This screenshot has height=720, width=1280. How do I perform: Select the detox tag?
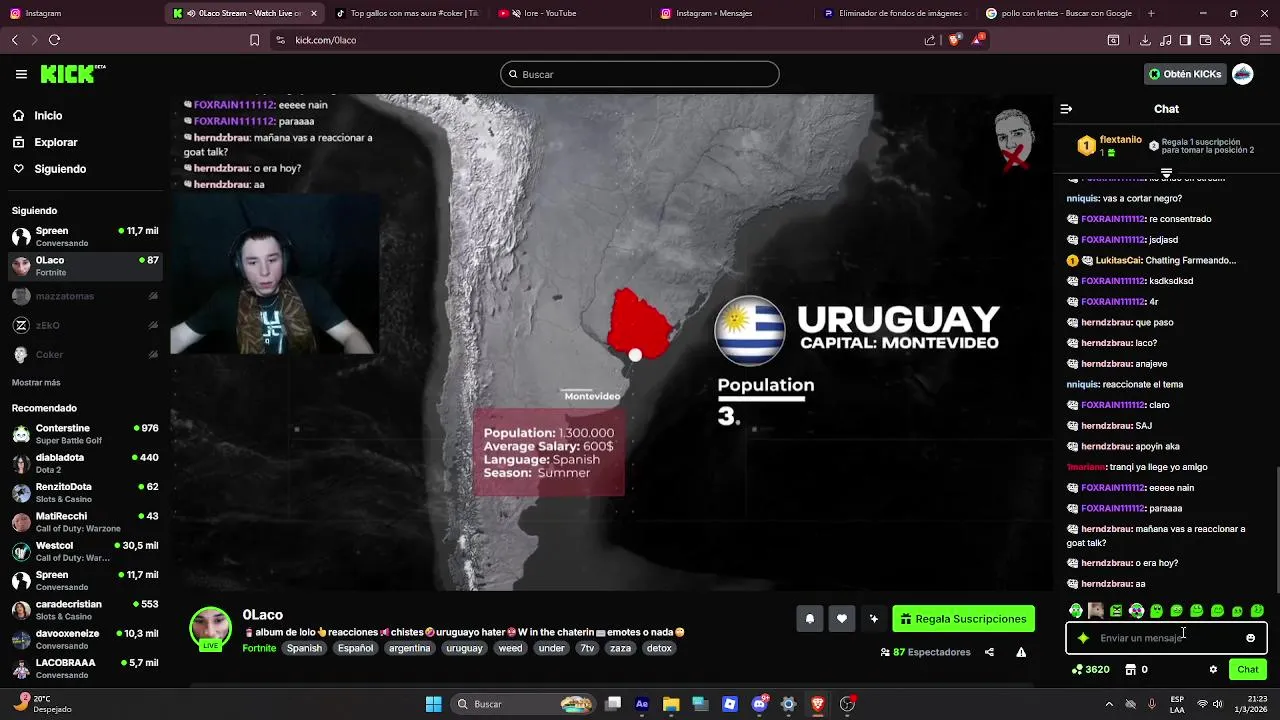[x=659, y=648]
